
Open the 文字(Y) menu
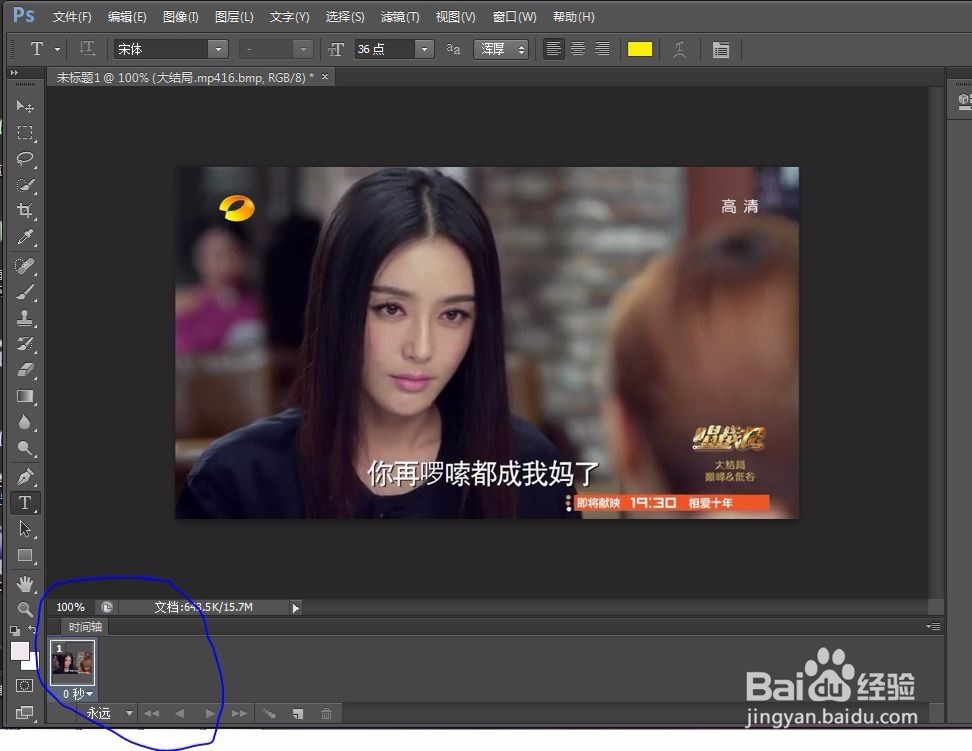[x=289, y=17]
